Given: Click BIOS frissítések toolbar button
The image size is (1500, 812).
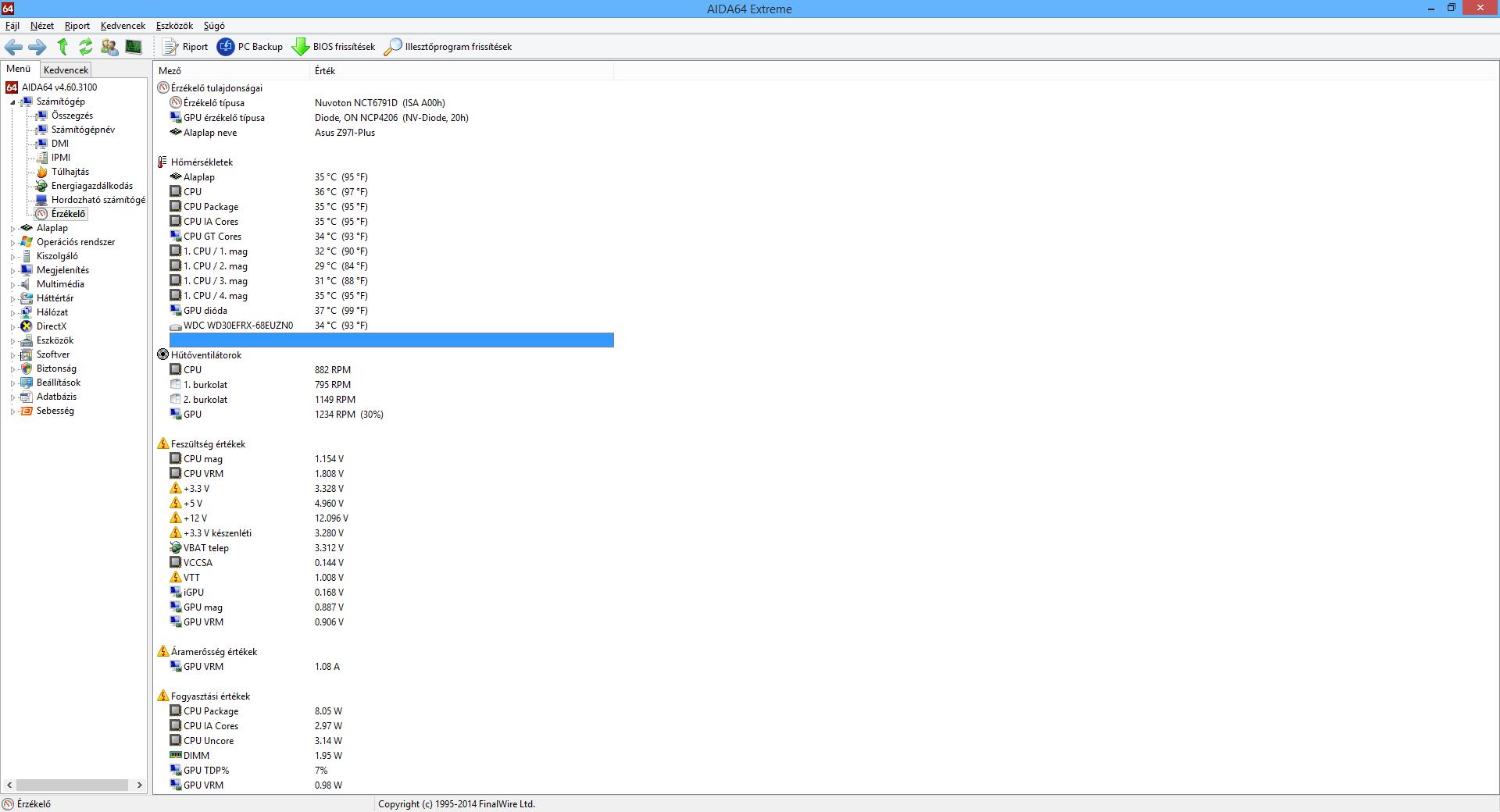Looking at the screenshot, I should click(x=334, y=47).
